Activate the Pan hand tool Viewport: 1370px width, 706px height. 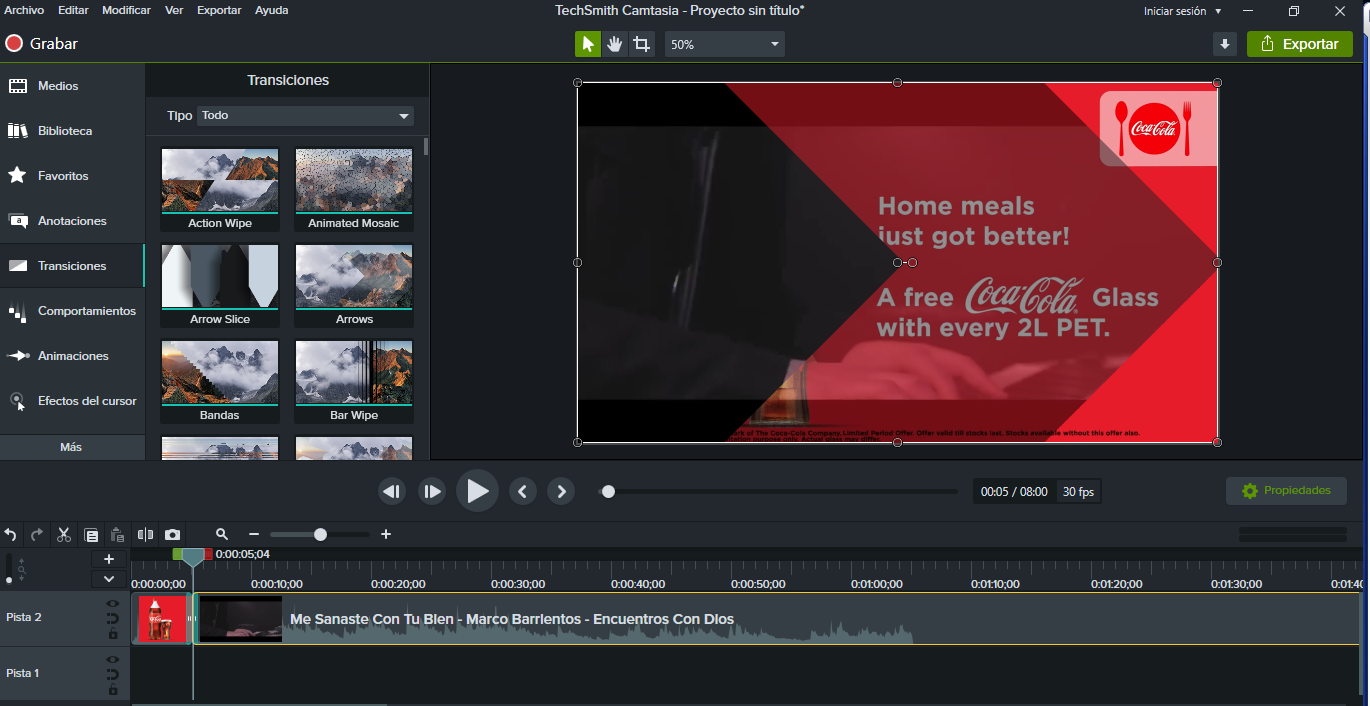click(x=615, y=44)
